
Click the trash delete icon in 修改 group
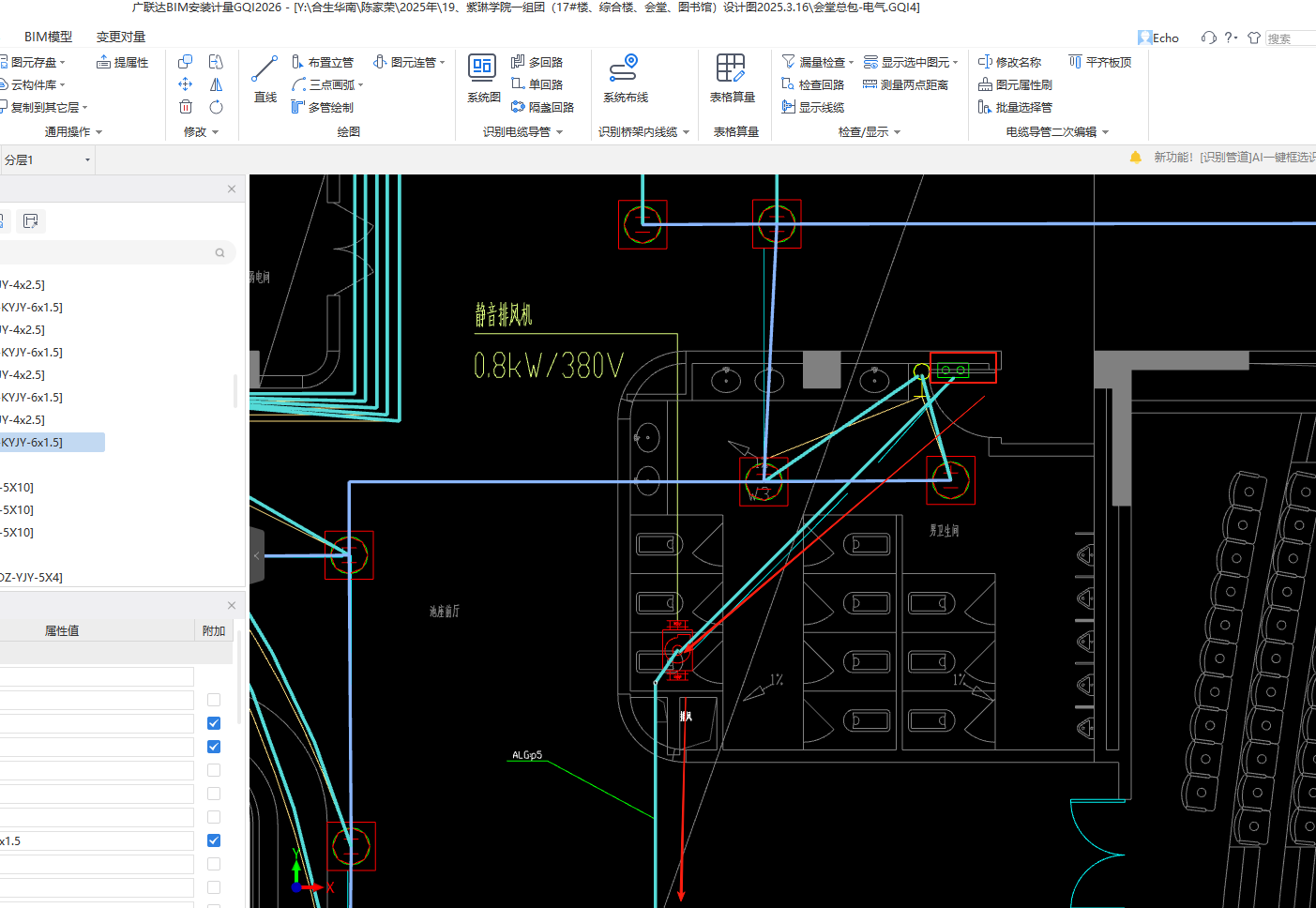[x=186, y=107]
